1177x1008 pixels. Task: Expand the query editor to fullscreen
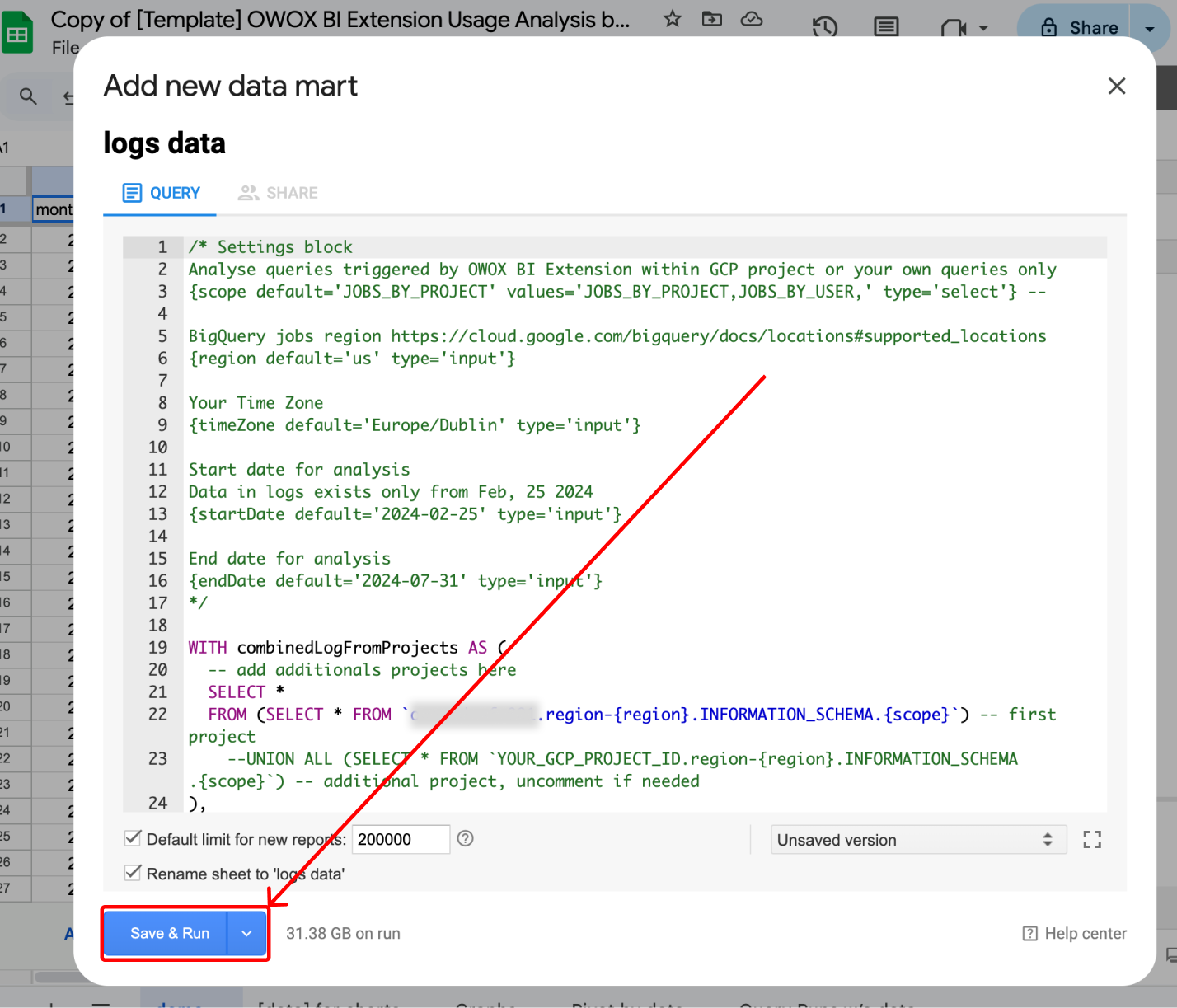[1092, 840]
